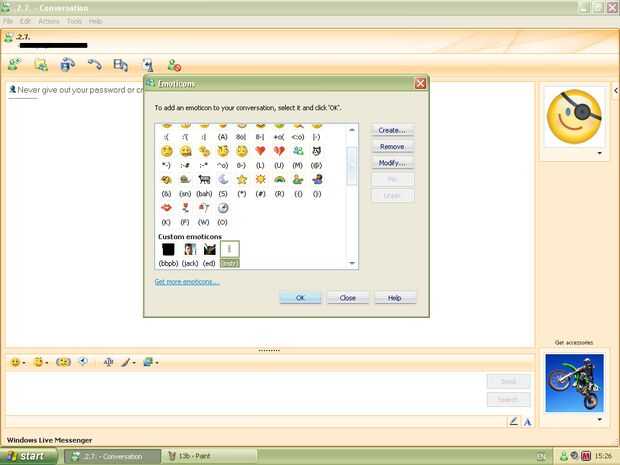This screenshot has width=620, height=465.
Task: Open the File menu
Action: point(8,21)
